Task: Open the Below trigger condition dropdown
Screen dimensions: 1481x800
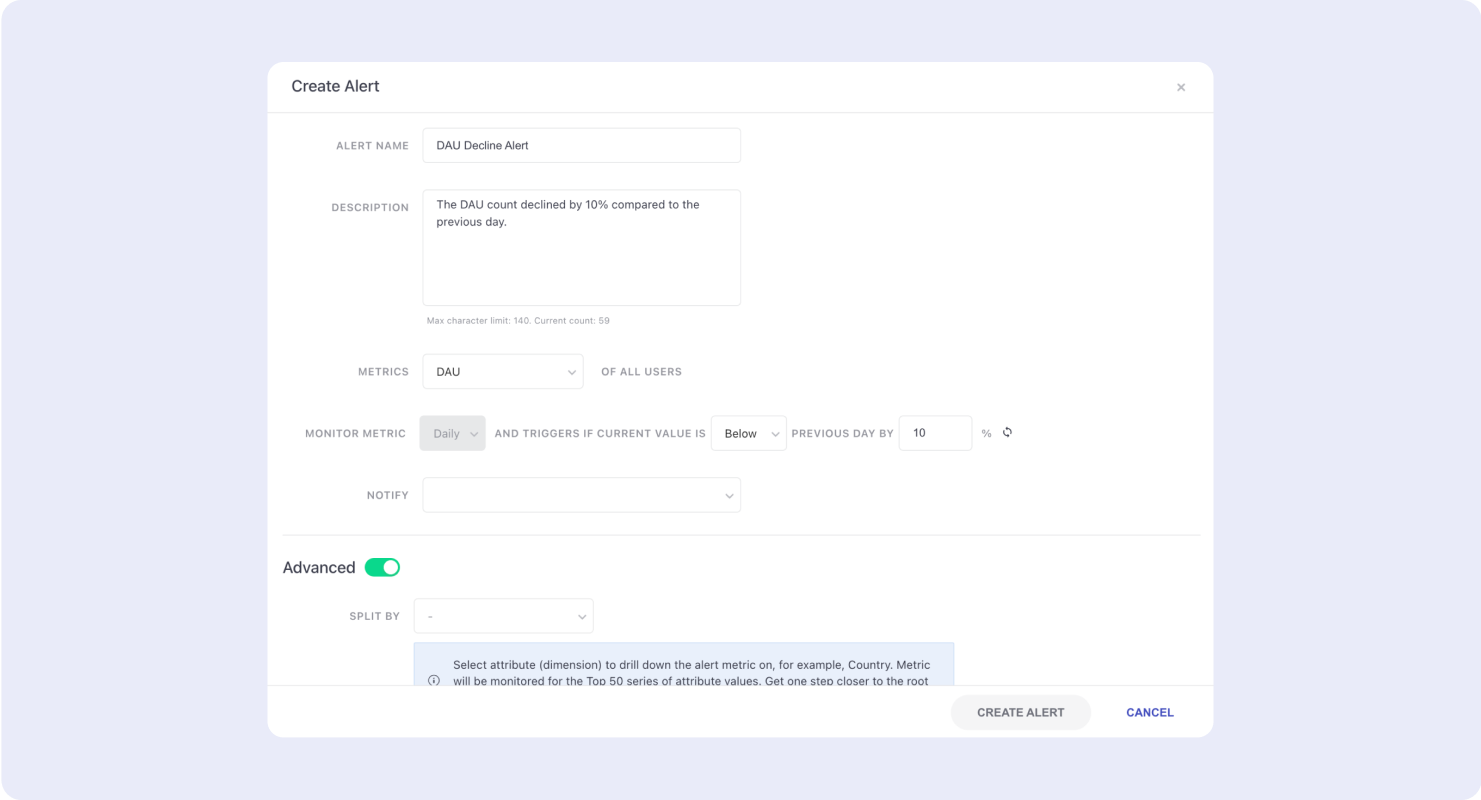Action: coord(749,434)
